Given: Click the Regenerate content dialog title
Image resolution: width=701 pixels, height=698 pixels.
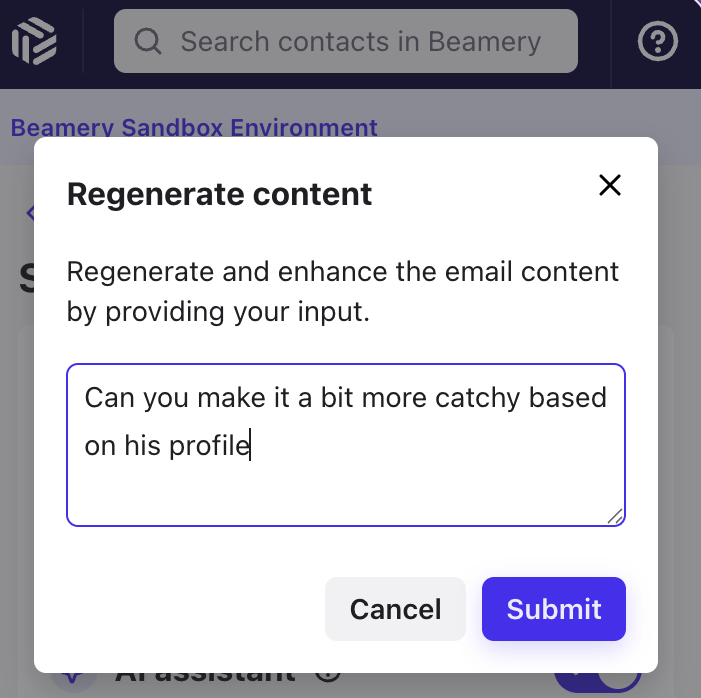Looking at the screenshot, I should coord(219,195).
